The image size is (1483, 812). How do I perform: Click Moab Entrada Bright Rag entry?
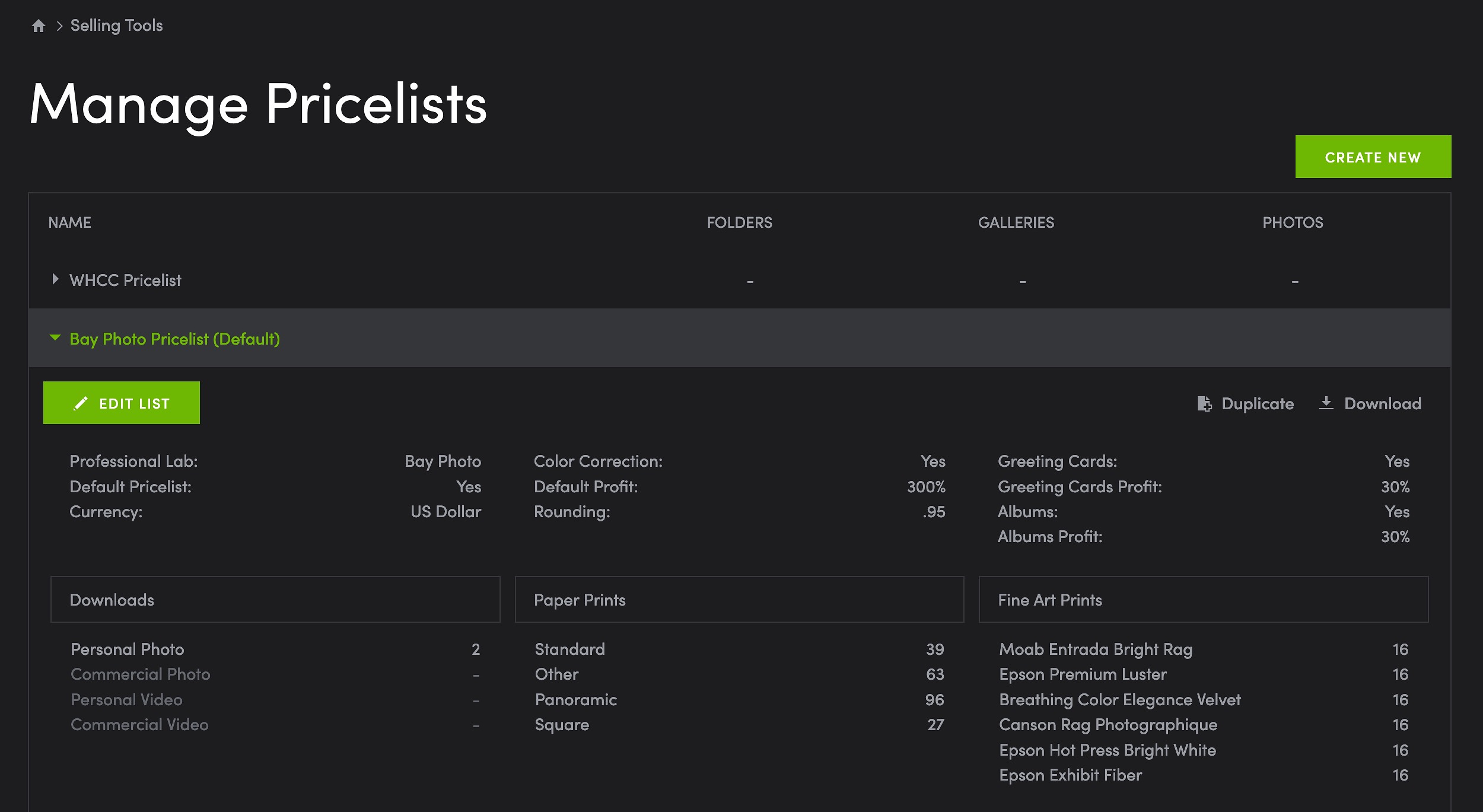1095,649
